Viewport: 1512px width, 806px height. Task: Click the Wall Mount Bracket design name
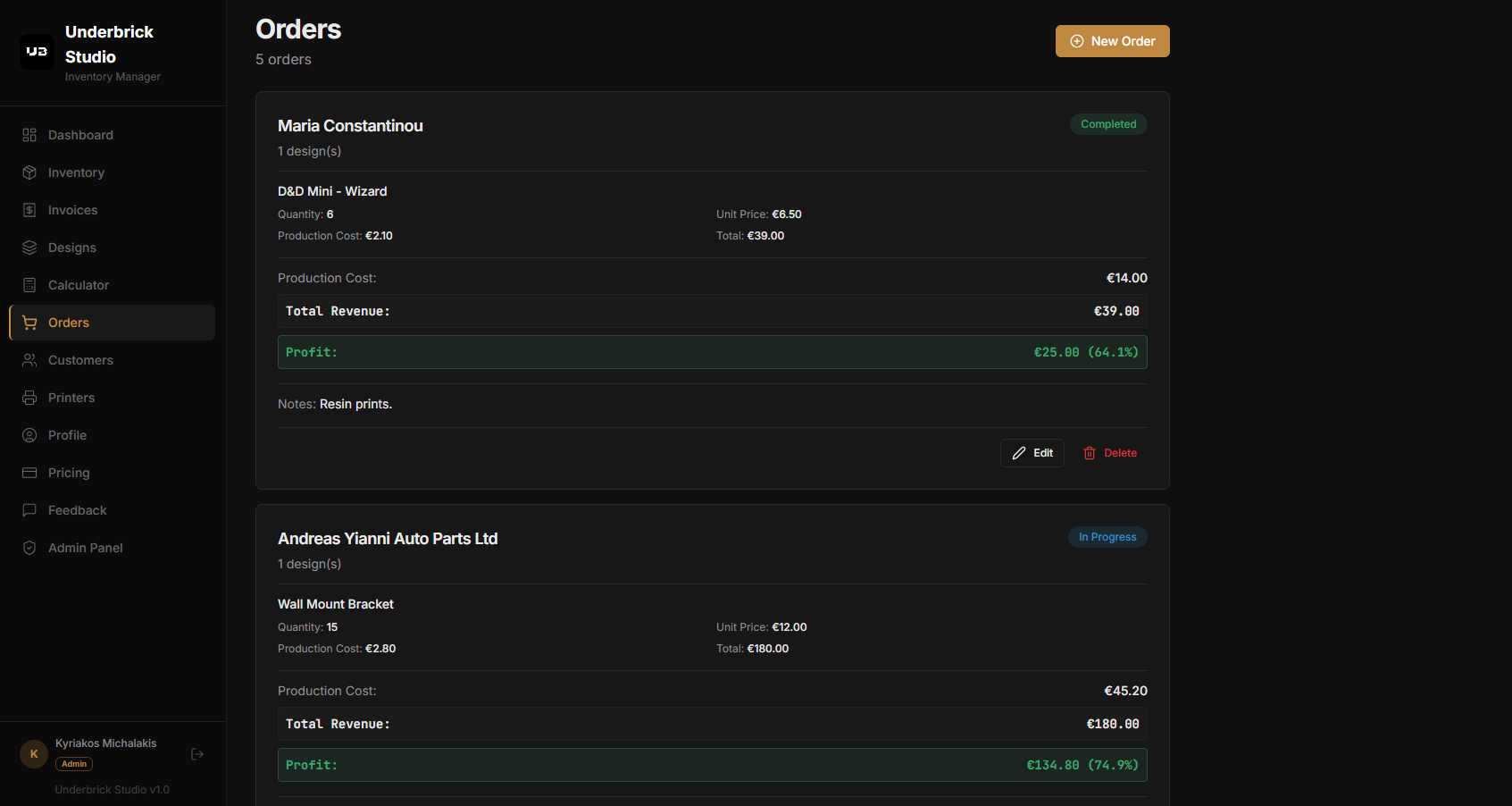pyautogui.click(x=336, y=604)
